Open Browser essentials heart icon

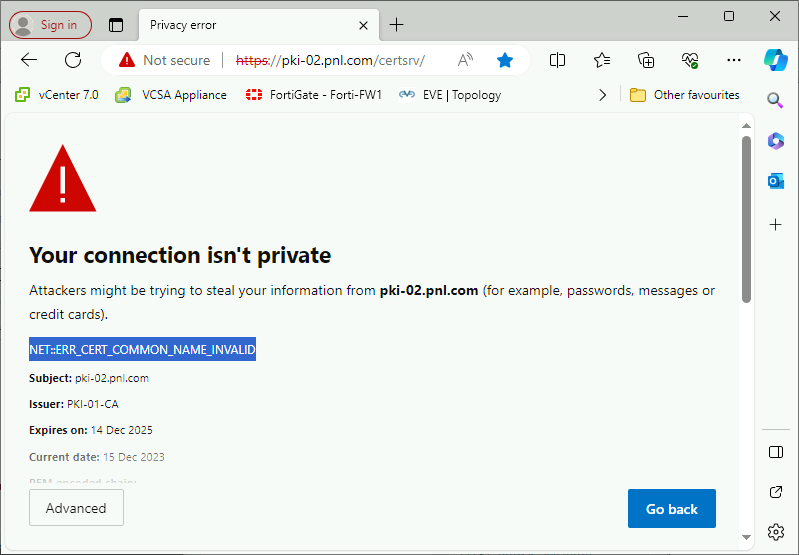(690, 60)
